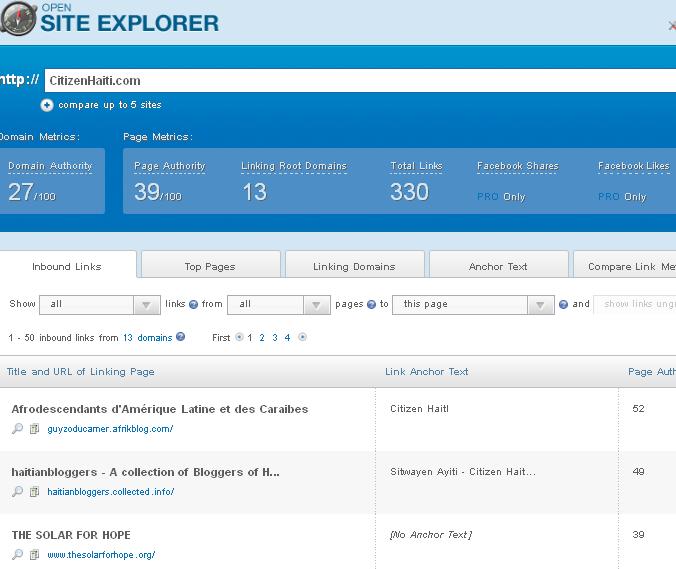The image size is (676, 569).
Task: Sort by 'Page Auth' column header
Action: pyautogui.click(x=651, y=372)
